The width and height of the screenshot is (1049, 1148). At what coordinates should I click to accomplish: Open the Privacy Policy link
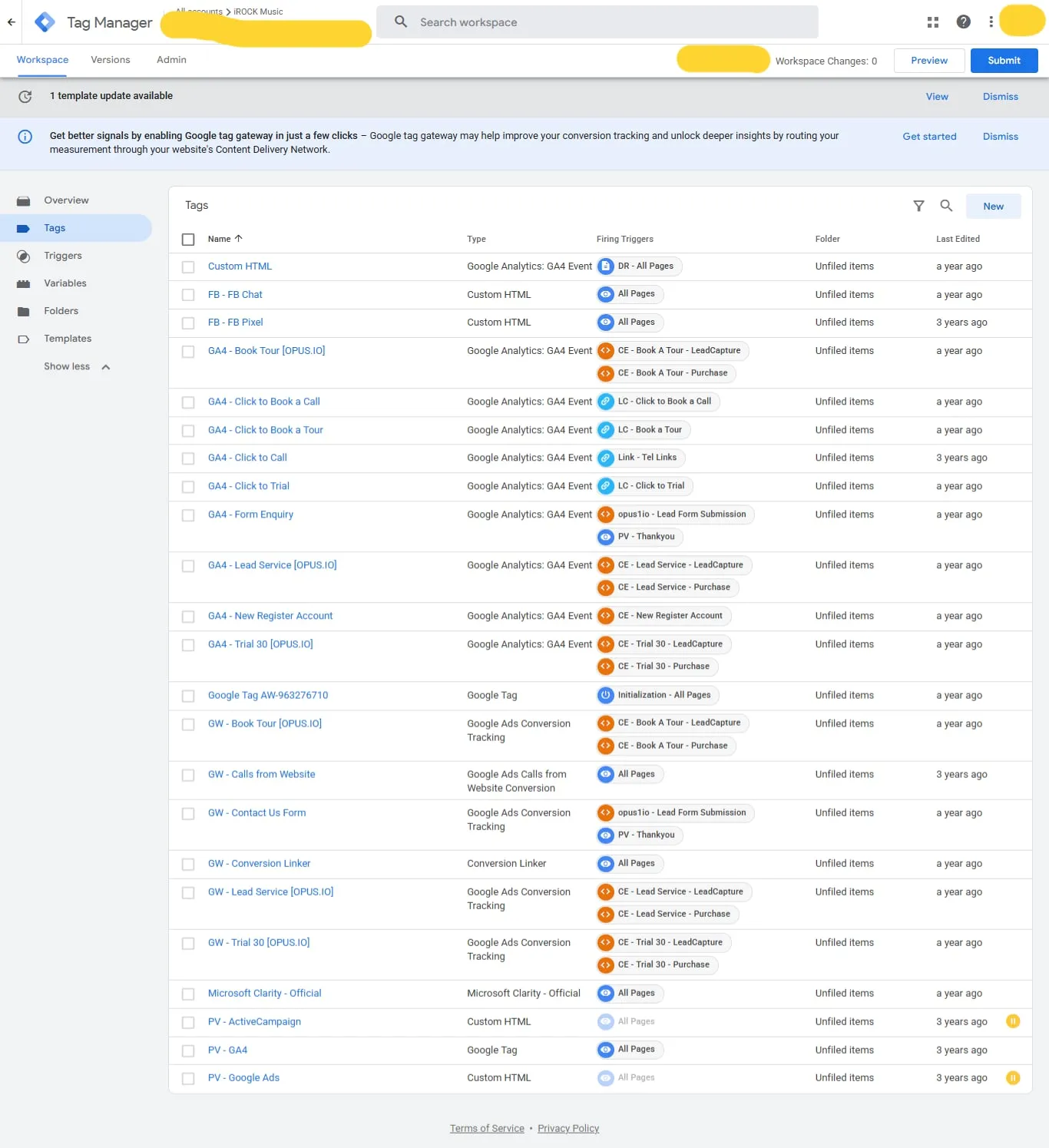coord(568,1128)
